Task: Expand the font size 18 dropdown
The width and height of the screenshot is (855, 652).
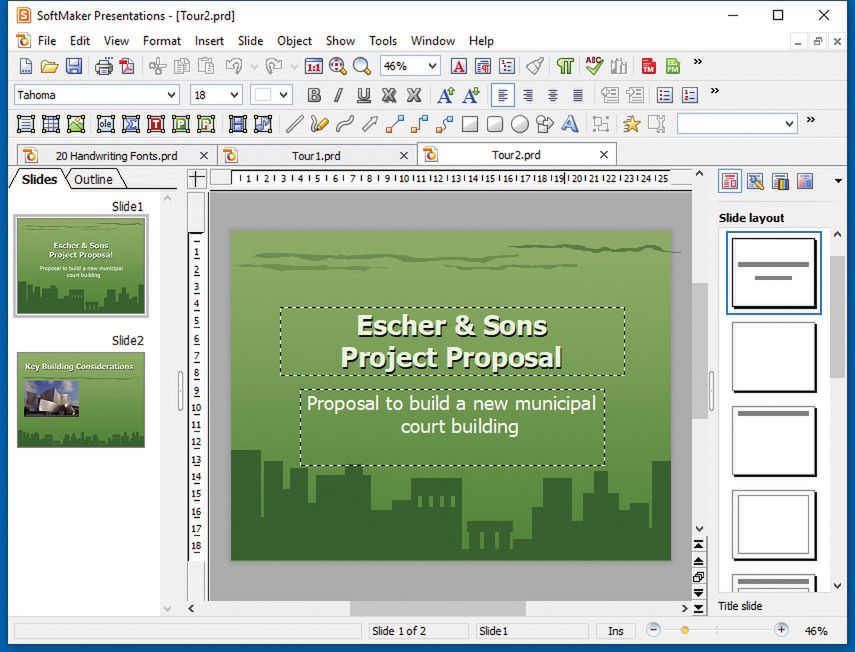Action: click(234, 96)
